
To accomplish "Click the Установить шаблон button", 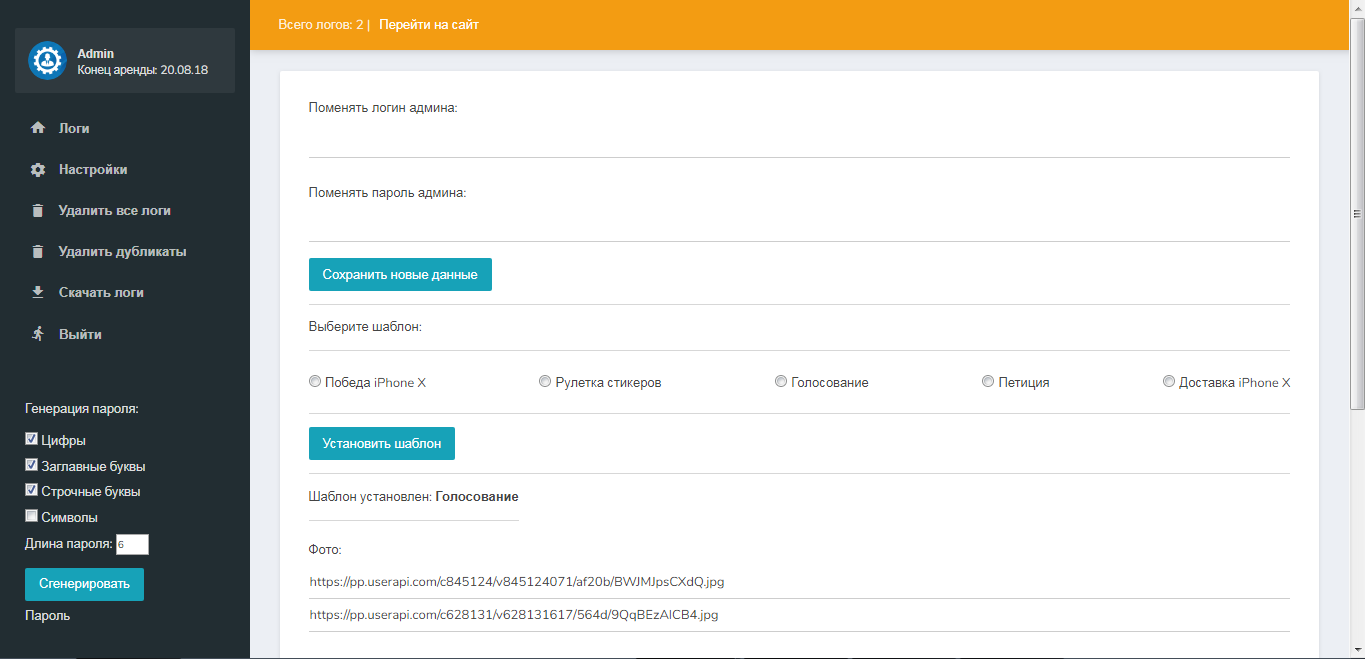I will (x=381, y=443).
